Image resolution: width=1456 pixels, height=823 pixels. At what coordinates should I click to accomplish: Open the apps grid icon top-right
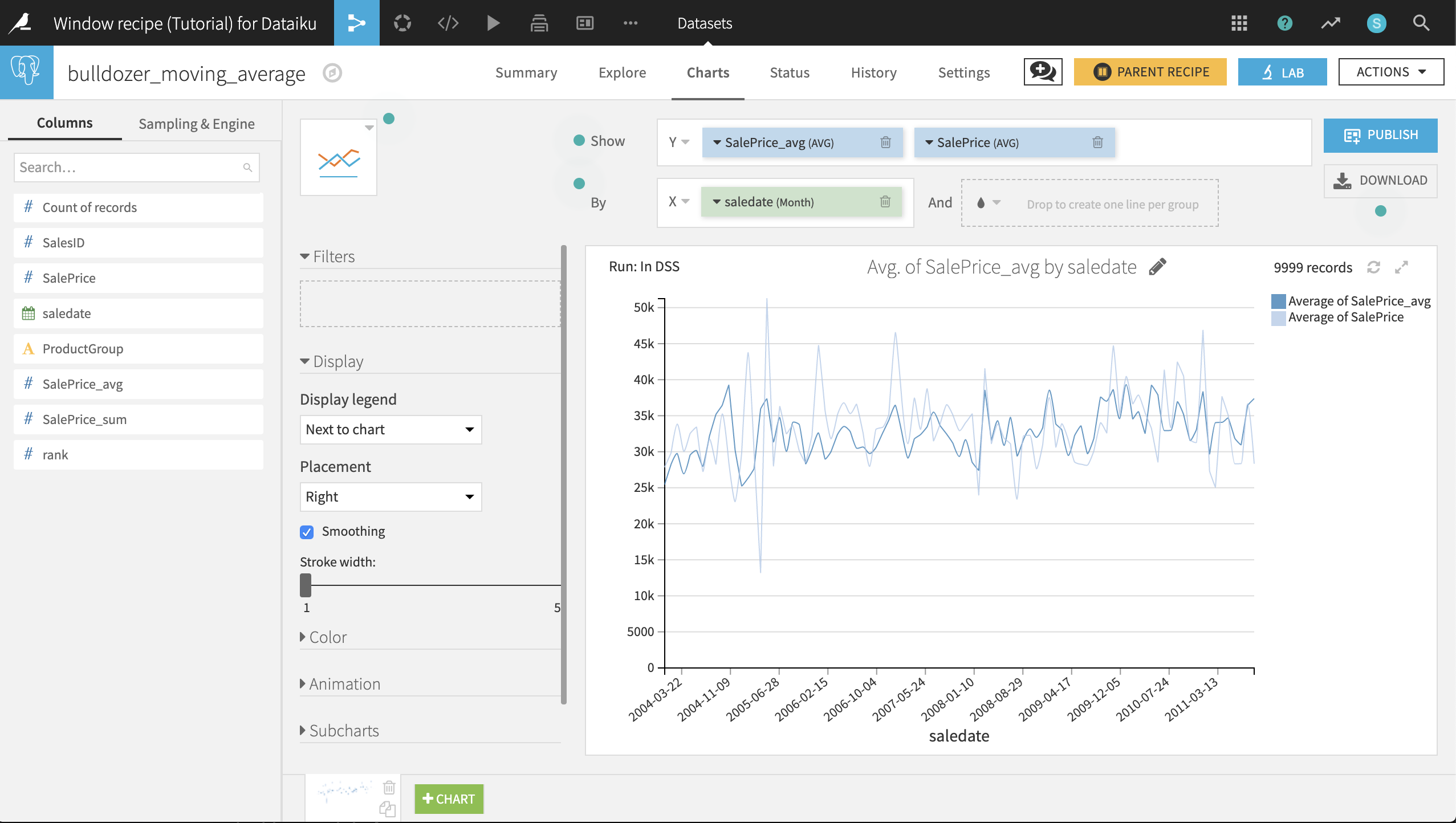pos(1239,22)
